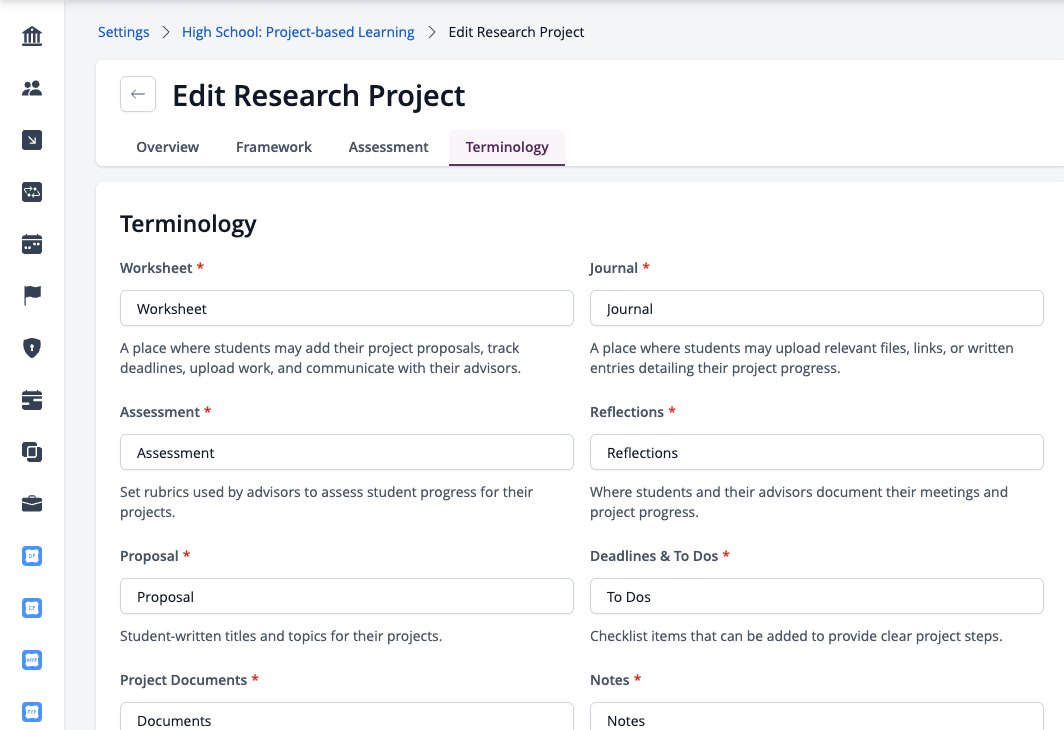The height and width of the screenshot is (730, 1064).
Task: Open the calendar icon in sidebar
Action: coord(32,244)
